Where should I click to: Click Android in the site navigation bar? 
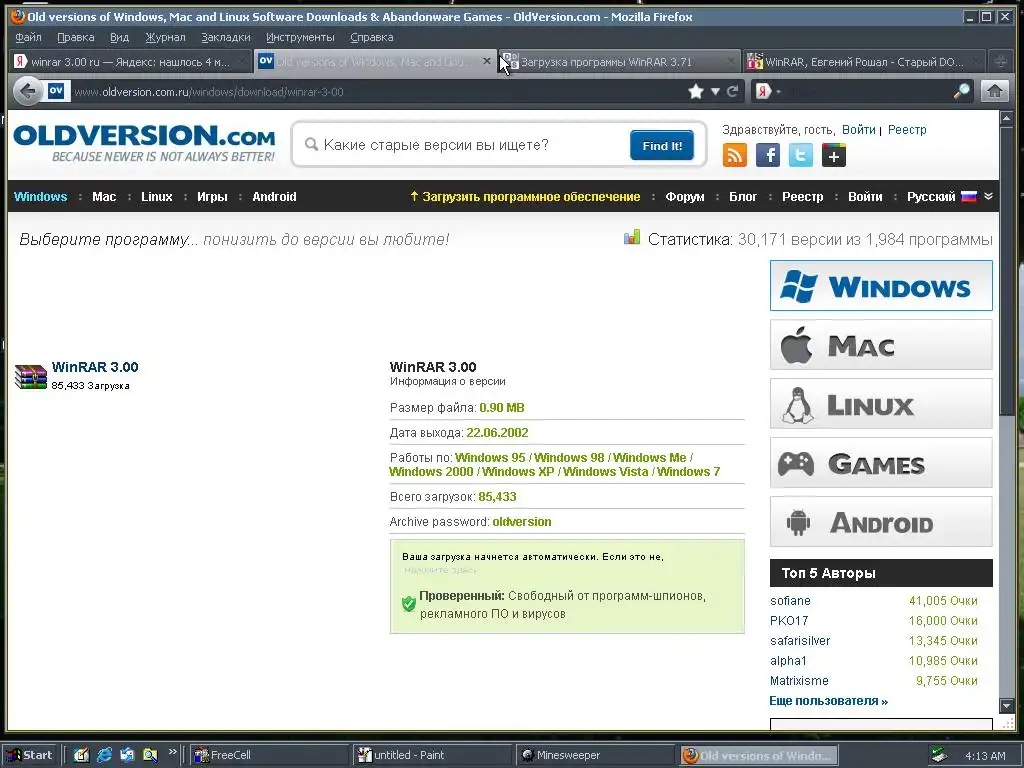click(274, 197)
